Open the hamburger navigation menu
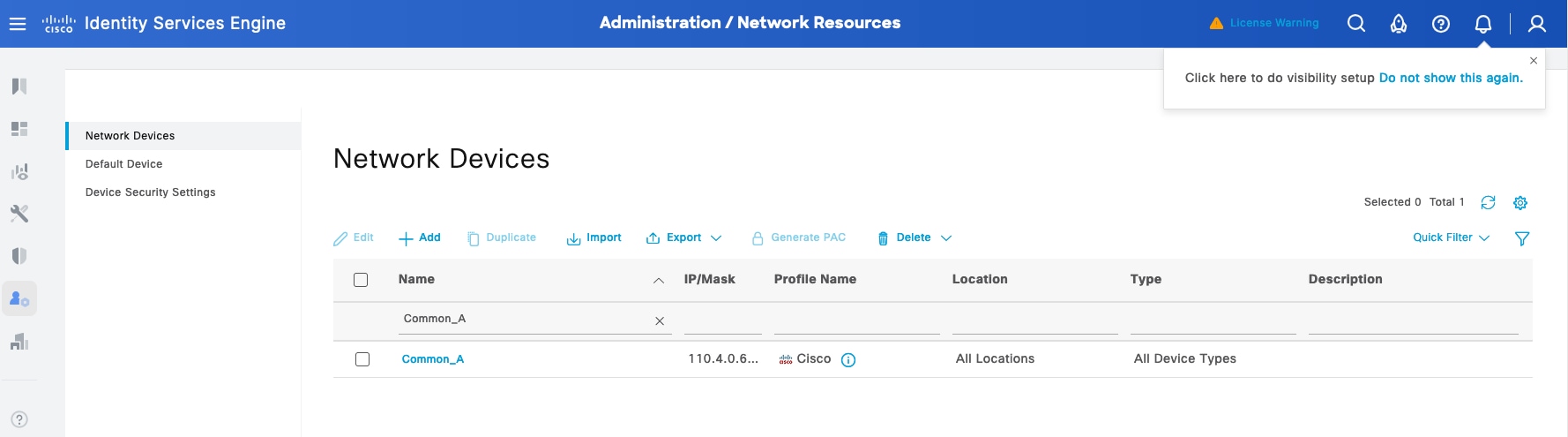The width and height of the screenshot is (1568, 437). coord(18,24)
